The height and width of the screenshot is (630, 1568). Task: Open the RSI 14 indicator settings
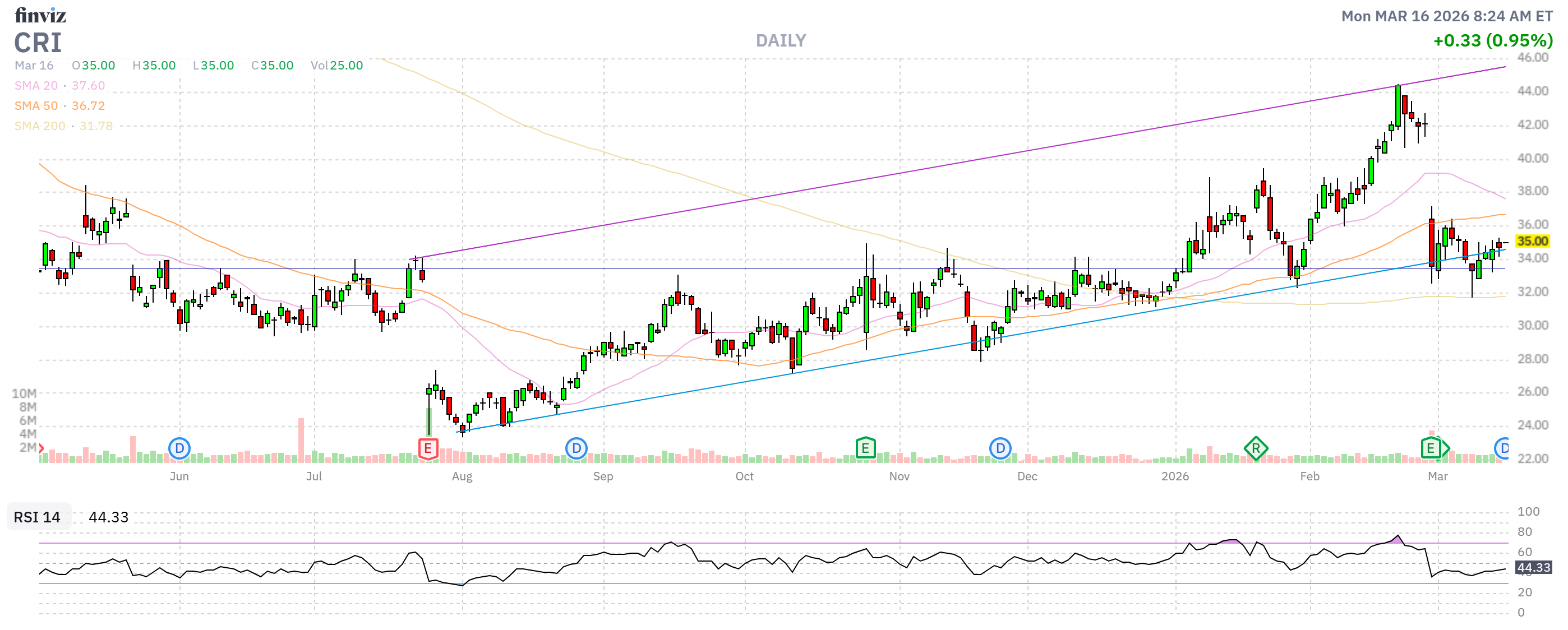pyautogui.click(x=38, y=517)
